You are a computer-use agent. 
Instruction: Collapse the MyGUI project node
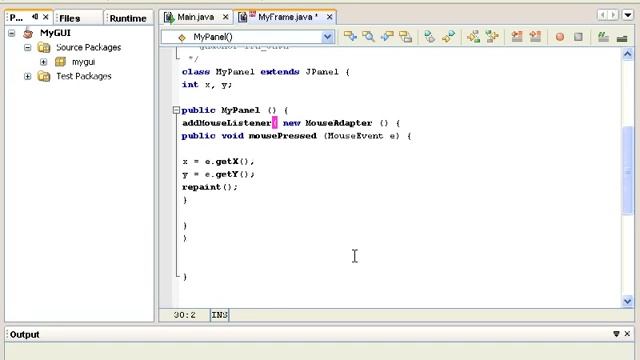[x=12, y=33]
